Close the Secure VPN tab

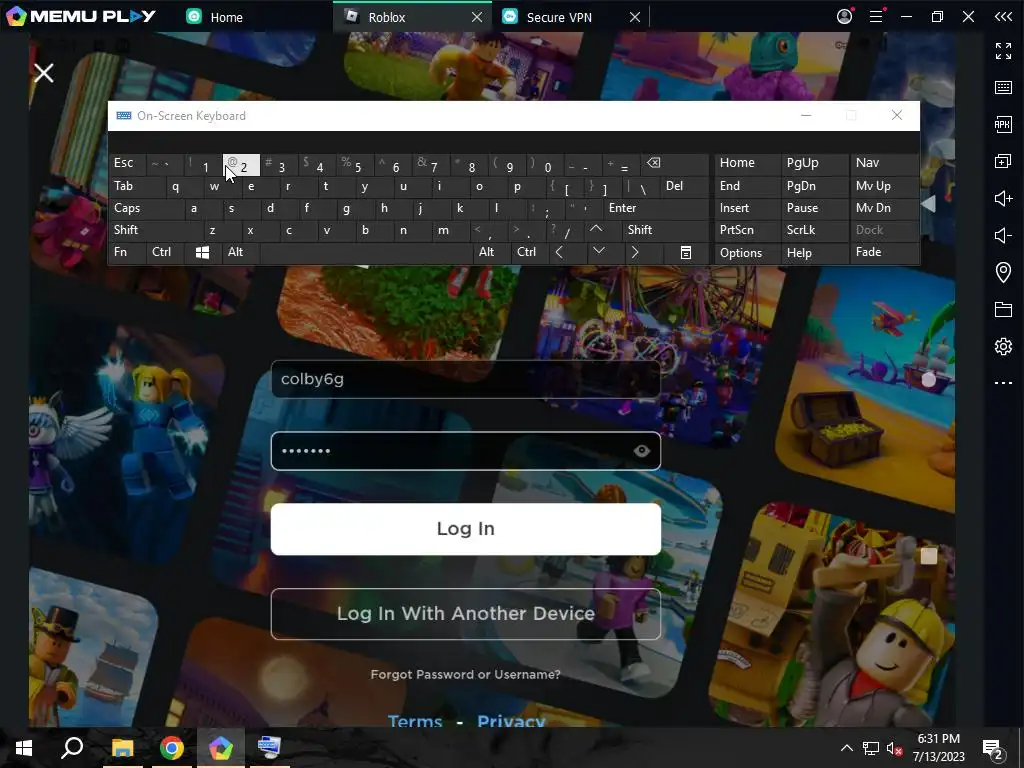click(x=635, y=17)
